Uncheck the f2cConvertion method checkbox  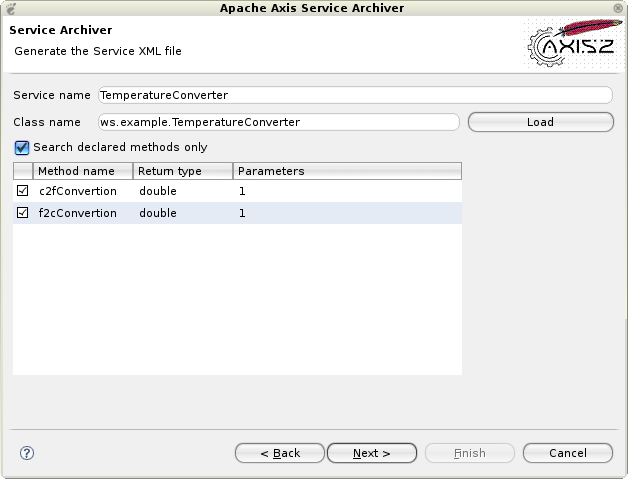22,213
